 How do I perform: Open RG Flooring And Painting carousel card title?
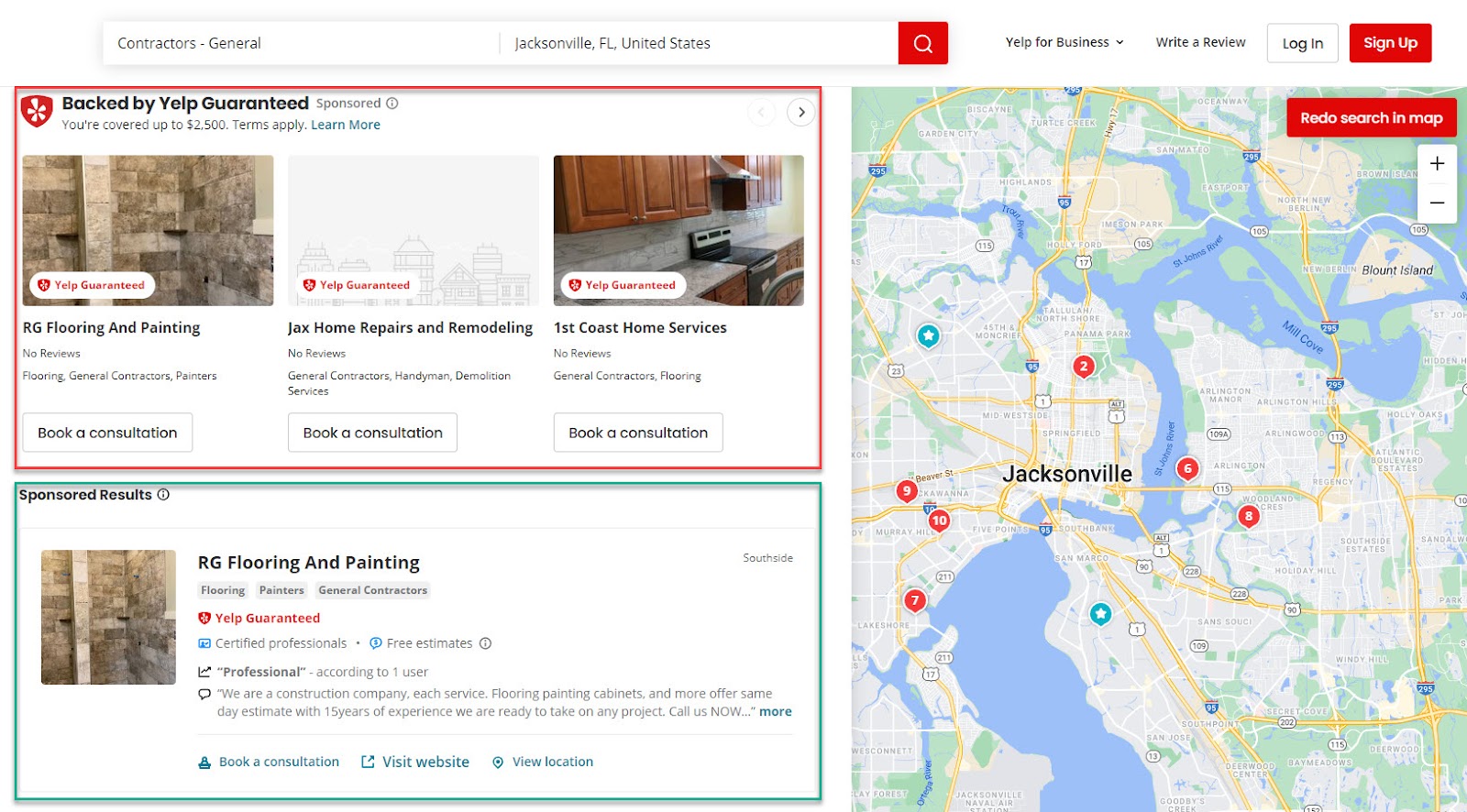[x=111, y=327]
